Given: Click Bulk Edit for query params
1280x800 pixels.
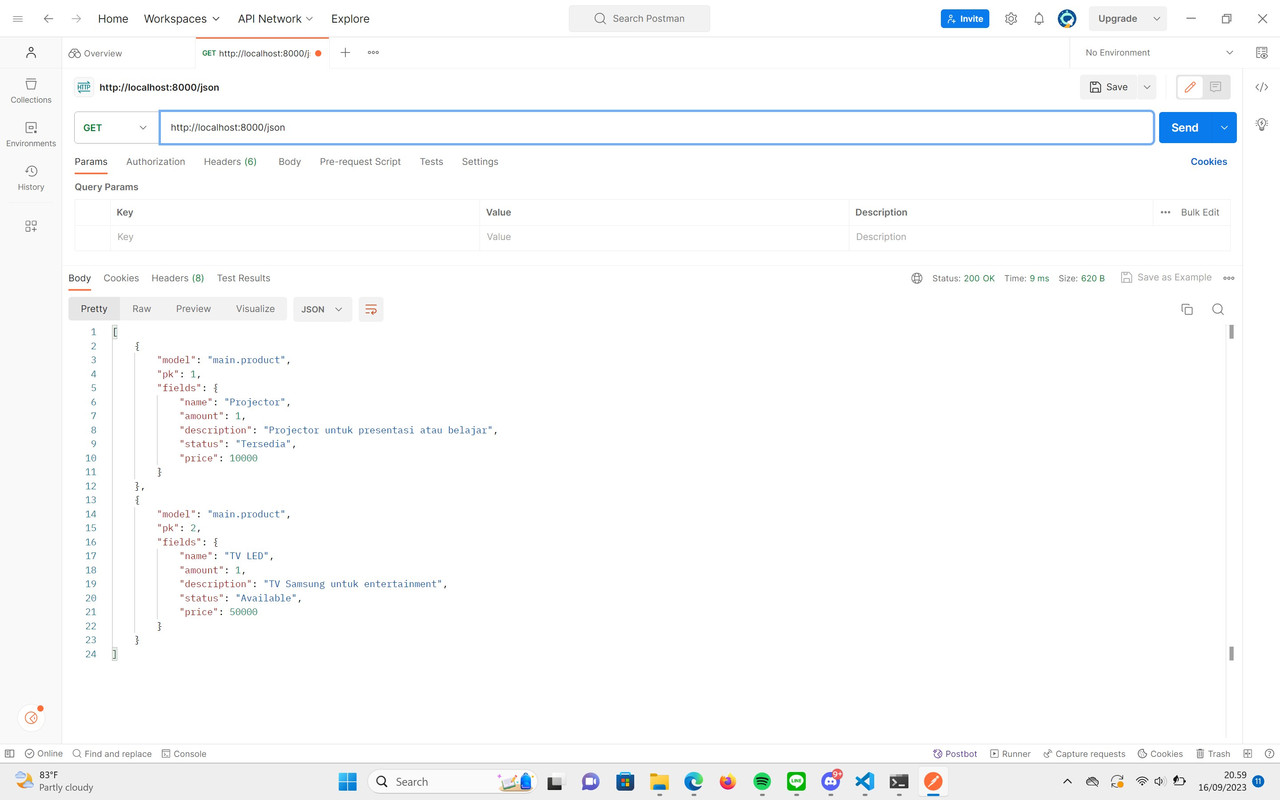Looking at the screenshot, I should [x=1200, y=212].
